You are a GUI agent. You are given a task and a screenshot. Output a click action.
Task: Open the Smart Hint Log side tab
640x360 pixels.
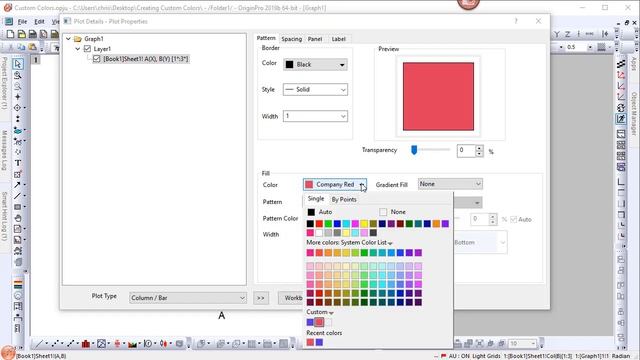pos(4,216)
